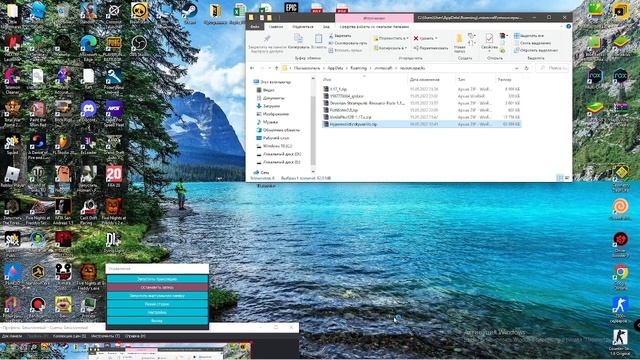Select Сеть (Network) in the navigation pane

pyautogui.click(x=261, y=173)
